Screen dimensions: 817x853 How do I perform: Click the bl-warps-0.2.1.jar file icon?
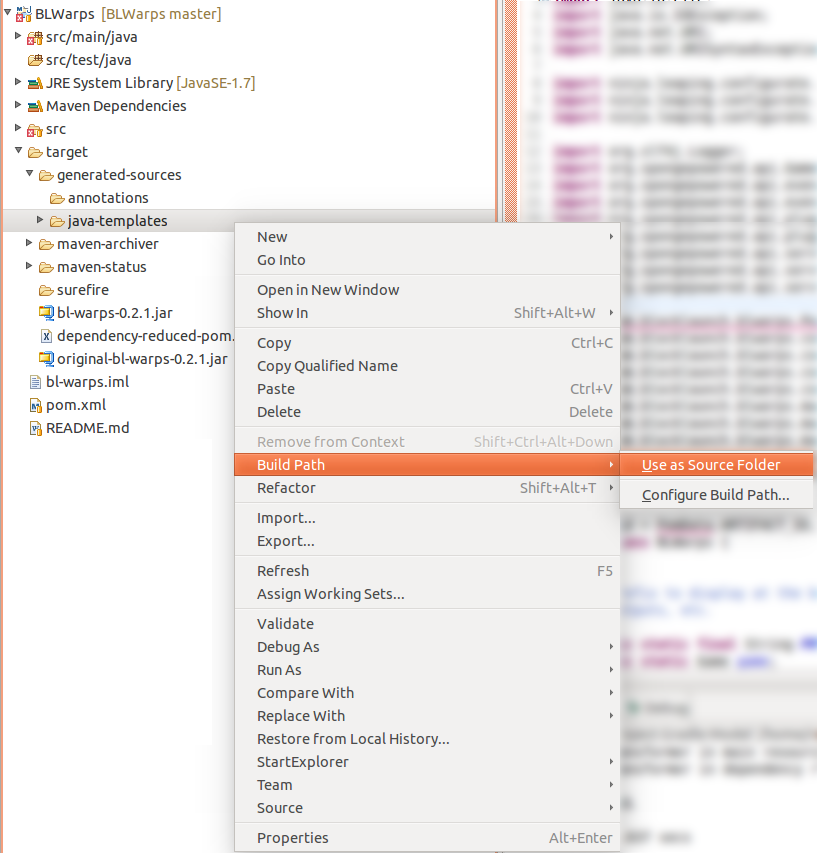[46, 313]
